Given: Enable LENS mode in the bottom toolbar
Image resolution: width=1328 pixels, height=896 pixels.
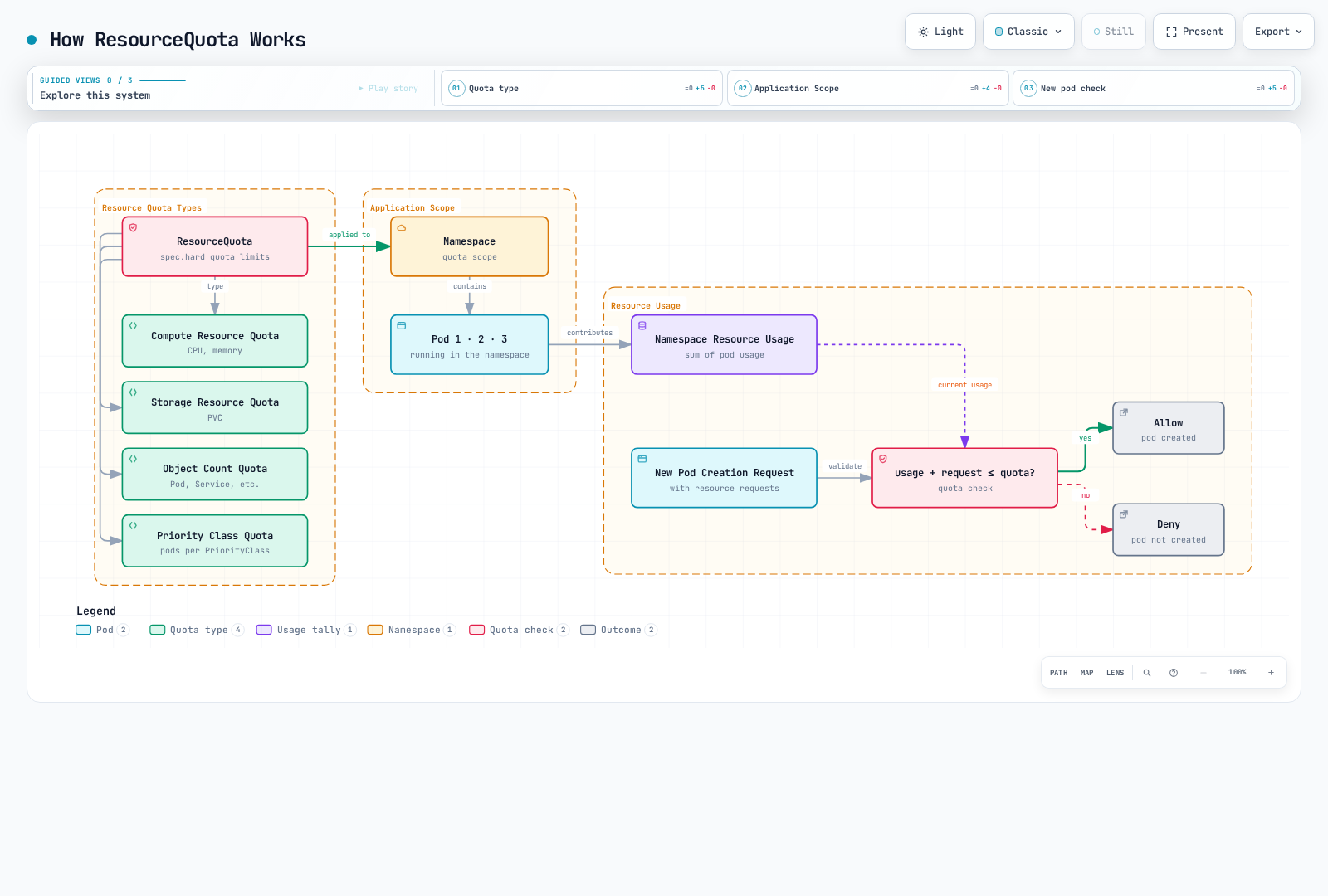Looking at the screenshot, I should pyautogui.click(x=1116, y=673).
